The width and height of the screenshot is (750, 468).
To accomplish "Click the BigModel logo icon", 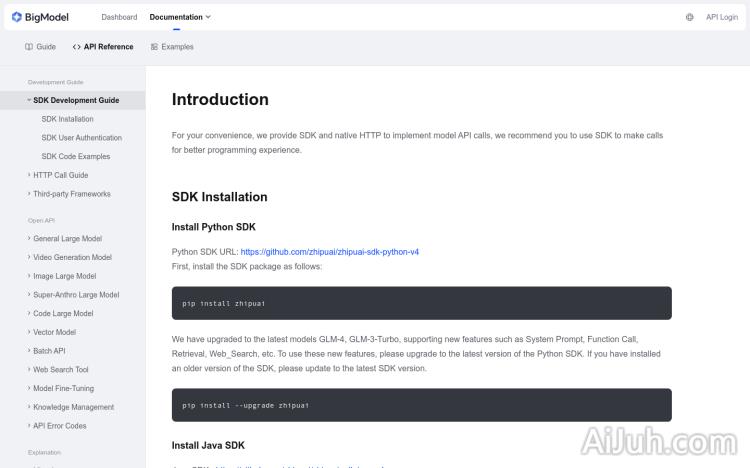I will (17, 17).
